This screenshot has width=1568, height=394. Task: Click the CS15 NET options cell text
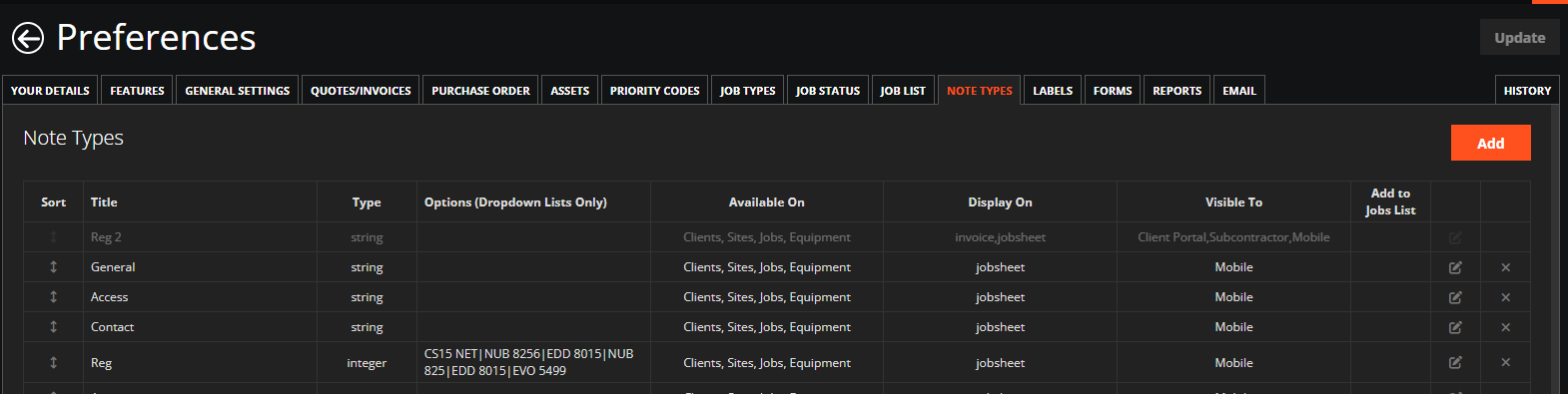click(529, 362)
